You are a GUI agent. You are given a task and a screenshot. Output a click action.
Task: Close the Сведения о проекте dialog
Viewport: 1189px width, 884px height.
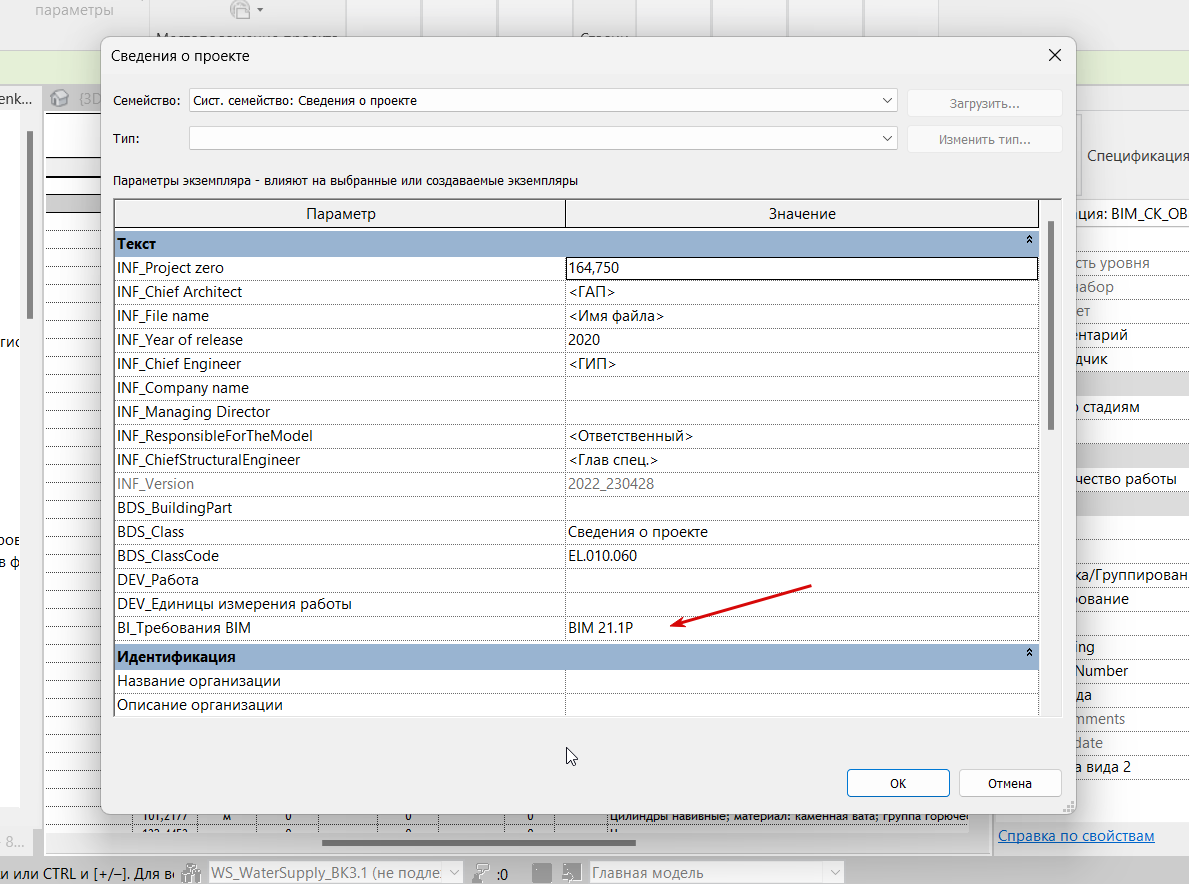[1054, 55]
